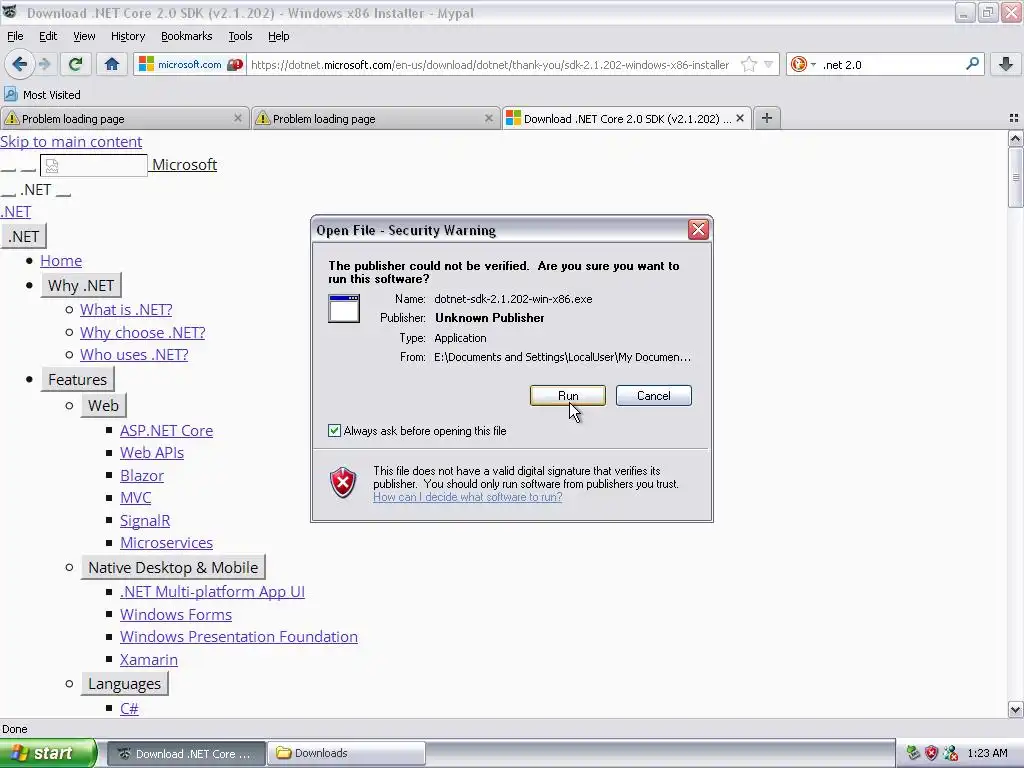The width and height of the screenshot is (1024, 768).
Task: Click the application file icon in dialog
Action: click(344, 308)
